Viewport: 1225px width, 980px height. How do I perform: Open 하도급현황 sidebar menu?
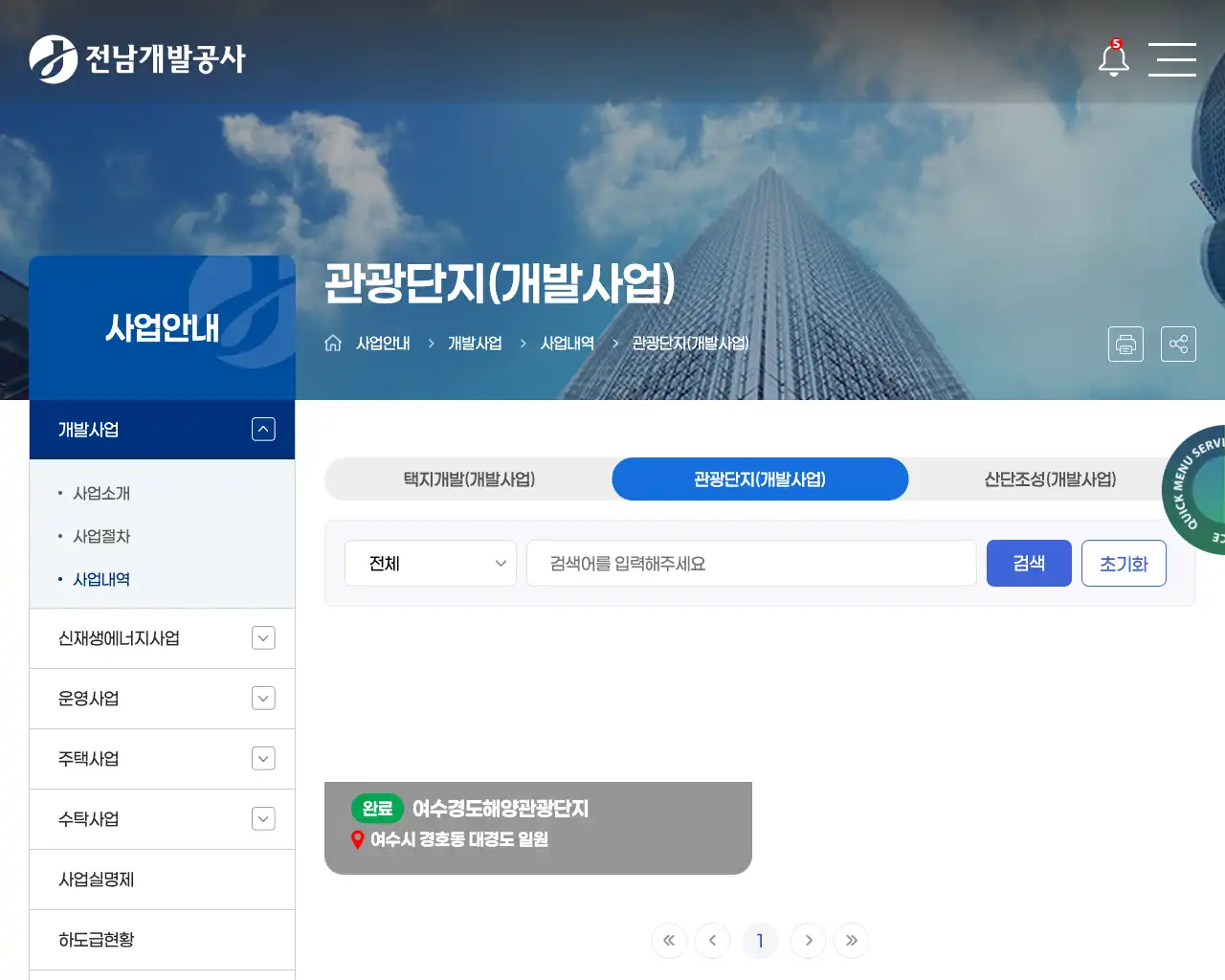[x=162, y=940]
